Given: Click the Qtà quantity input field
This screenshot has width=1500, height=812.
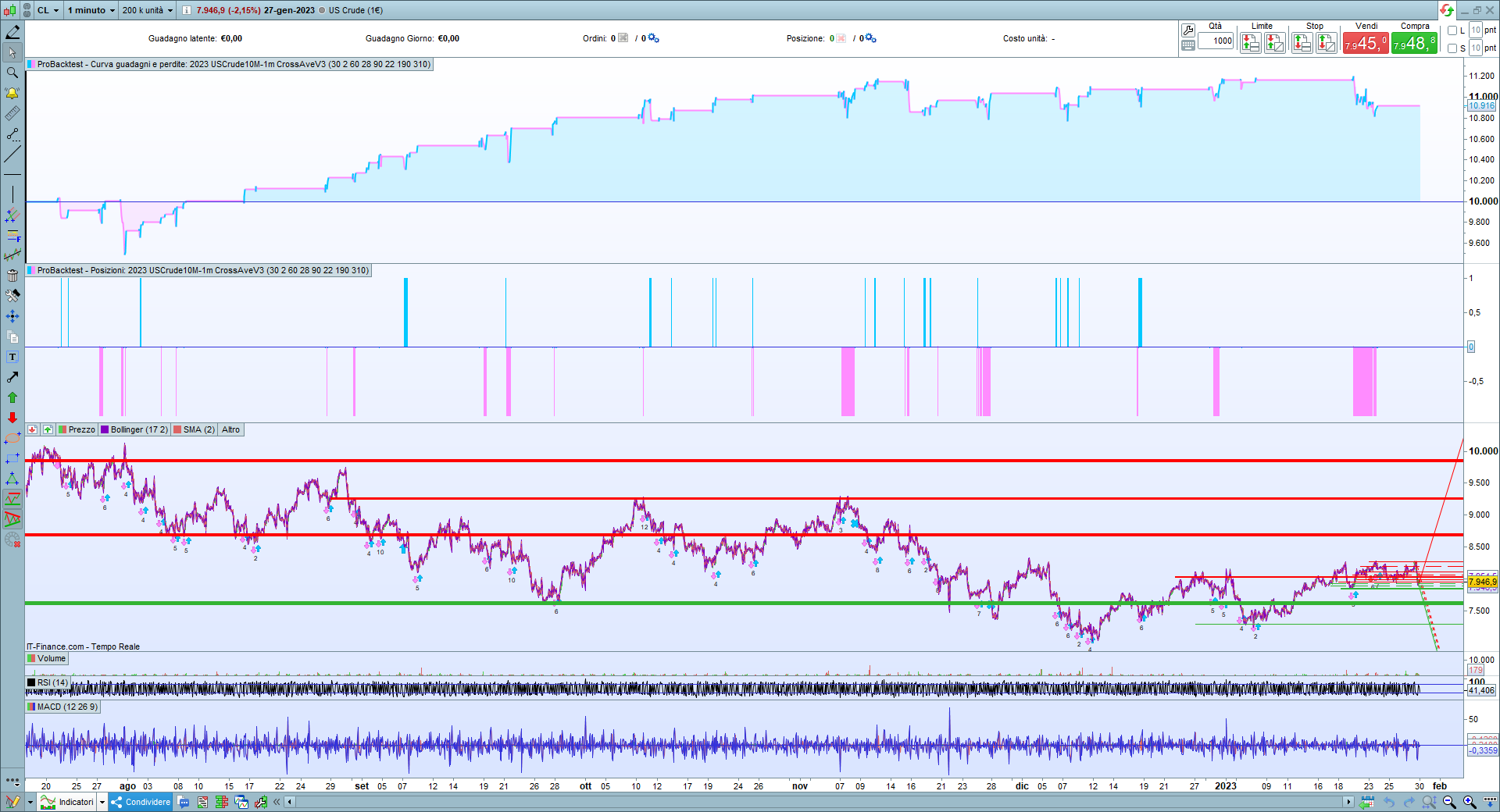Looking at the screenshot, I should 1216,41.
